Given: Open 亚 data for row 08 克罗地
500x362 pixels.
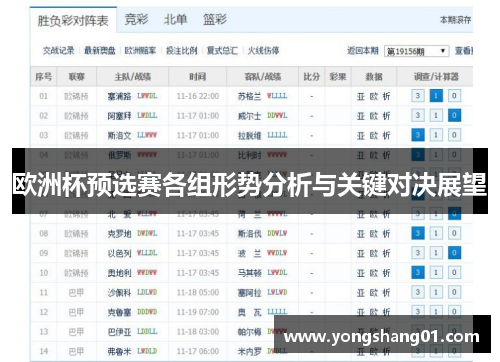Looking at the screenshot, I should 361,234.
